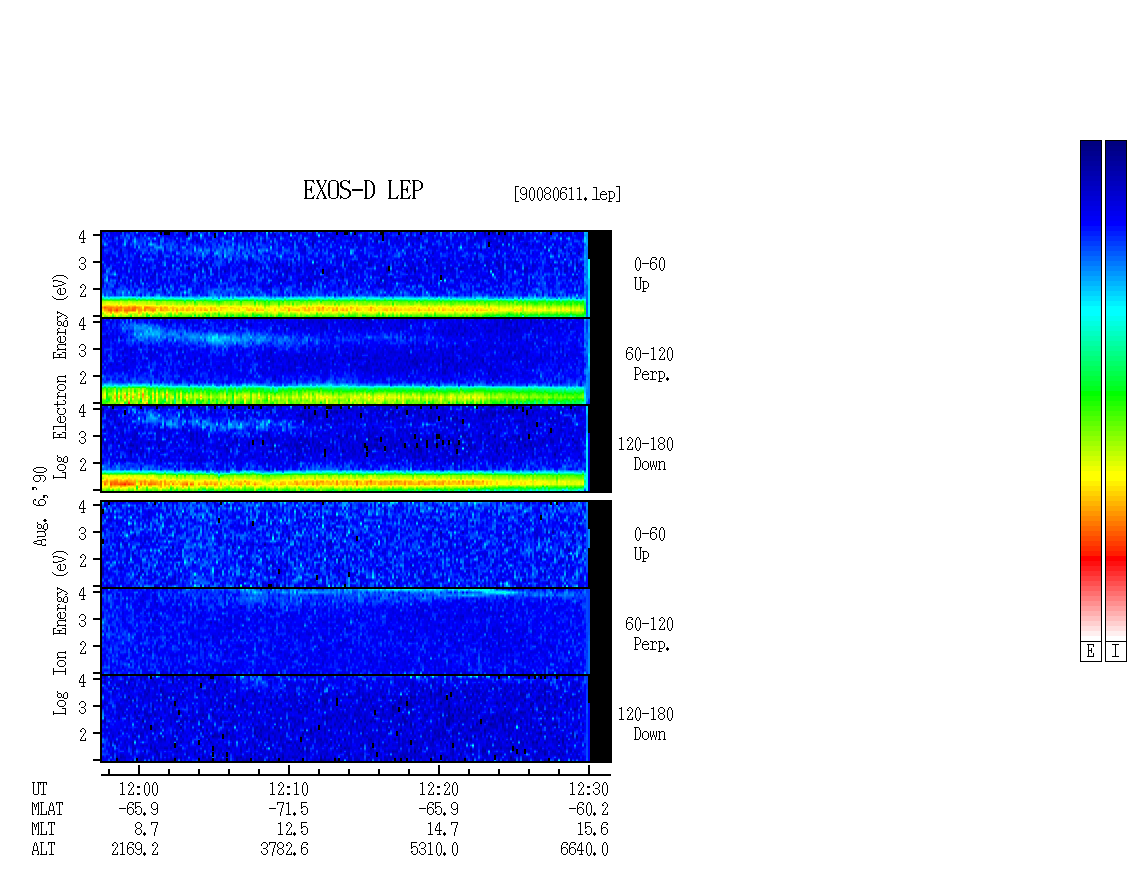Click the electron colorbar labeled E
Viewport: 1130px width, 875px height.
(x=1090, y=390)
